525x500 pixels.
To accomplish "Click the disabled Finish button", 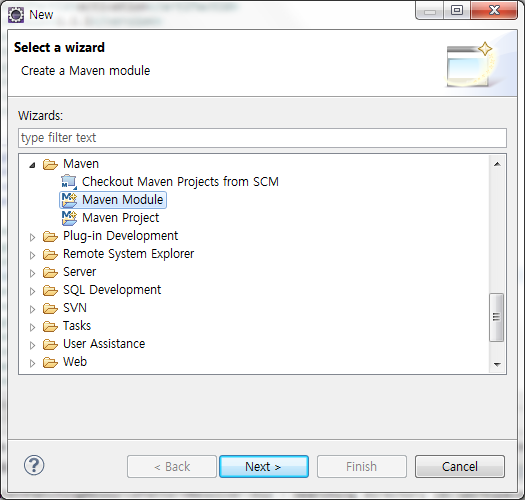I will coord(362,467).
